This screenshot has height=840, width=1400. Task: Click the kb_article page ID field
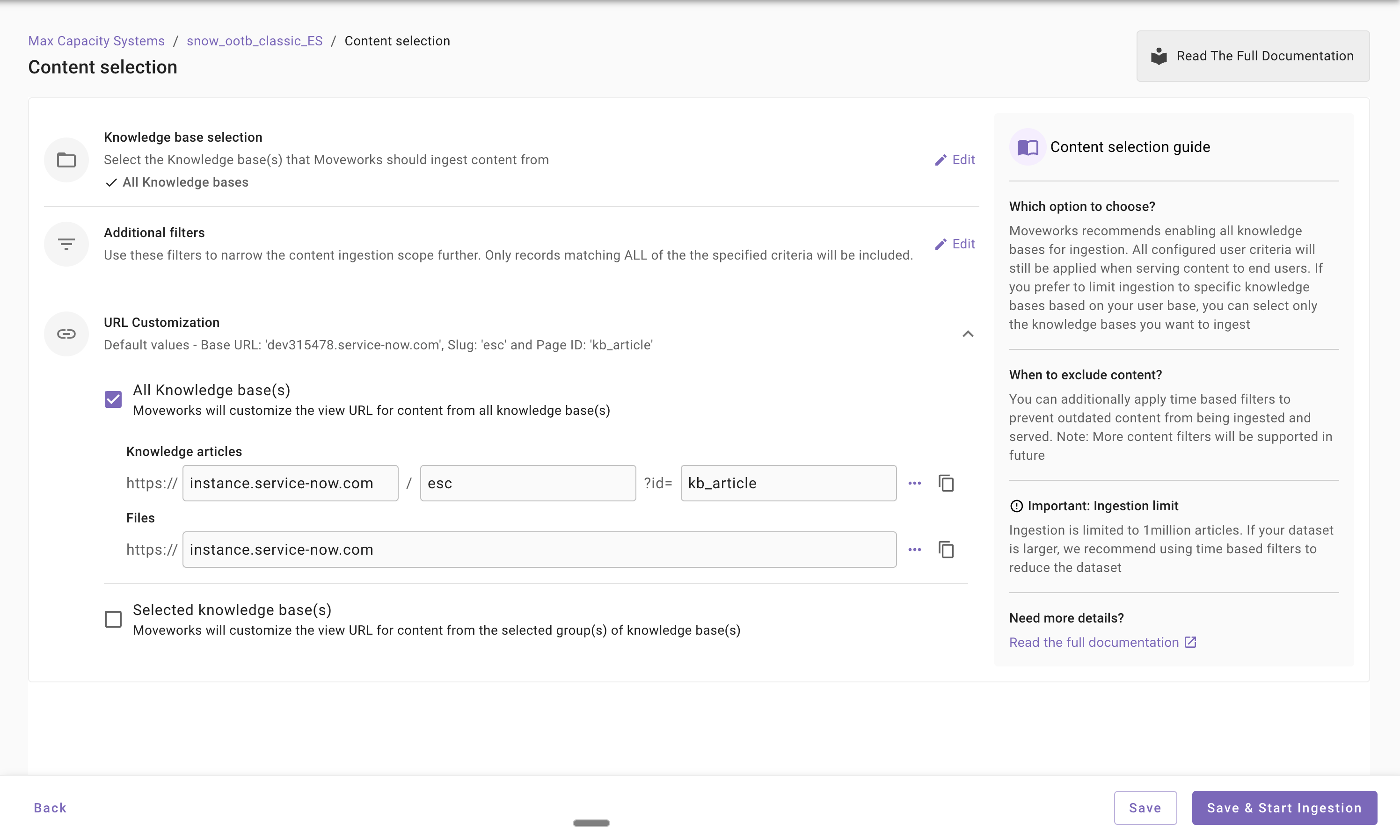(788, 484)
